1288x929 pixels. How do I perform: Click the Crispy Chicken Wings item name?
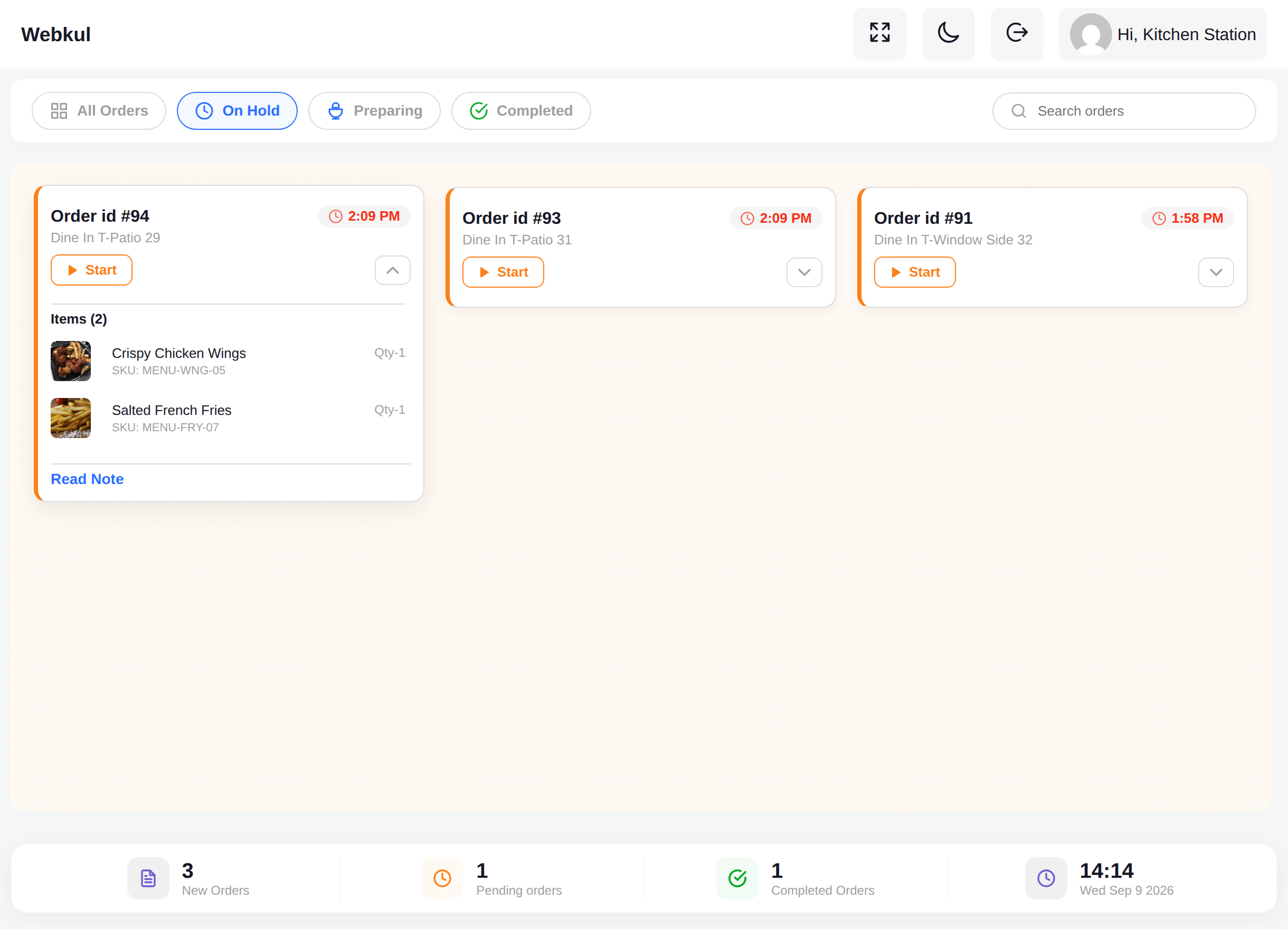pyautogui.click(x=179, y=353)
